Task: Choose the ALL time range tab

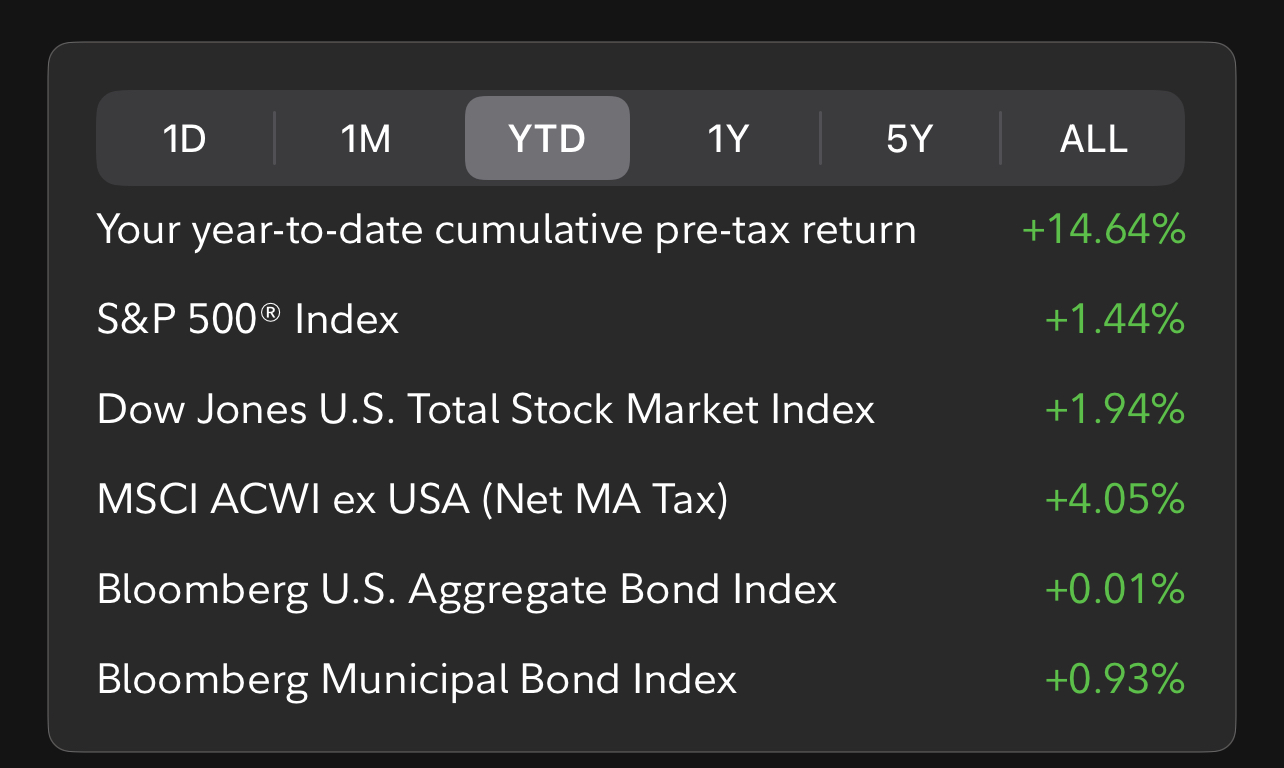Action: (x=1093, y=139)
